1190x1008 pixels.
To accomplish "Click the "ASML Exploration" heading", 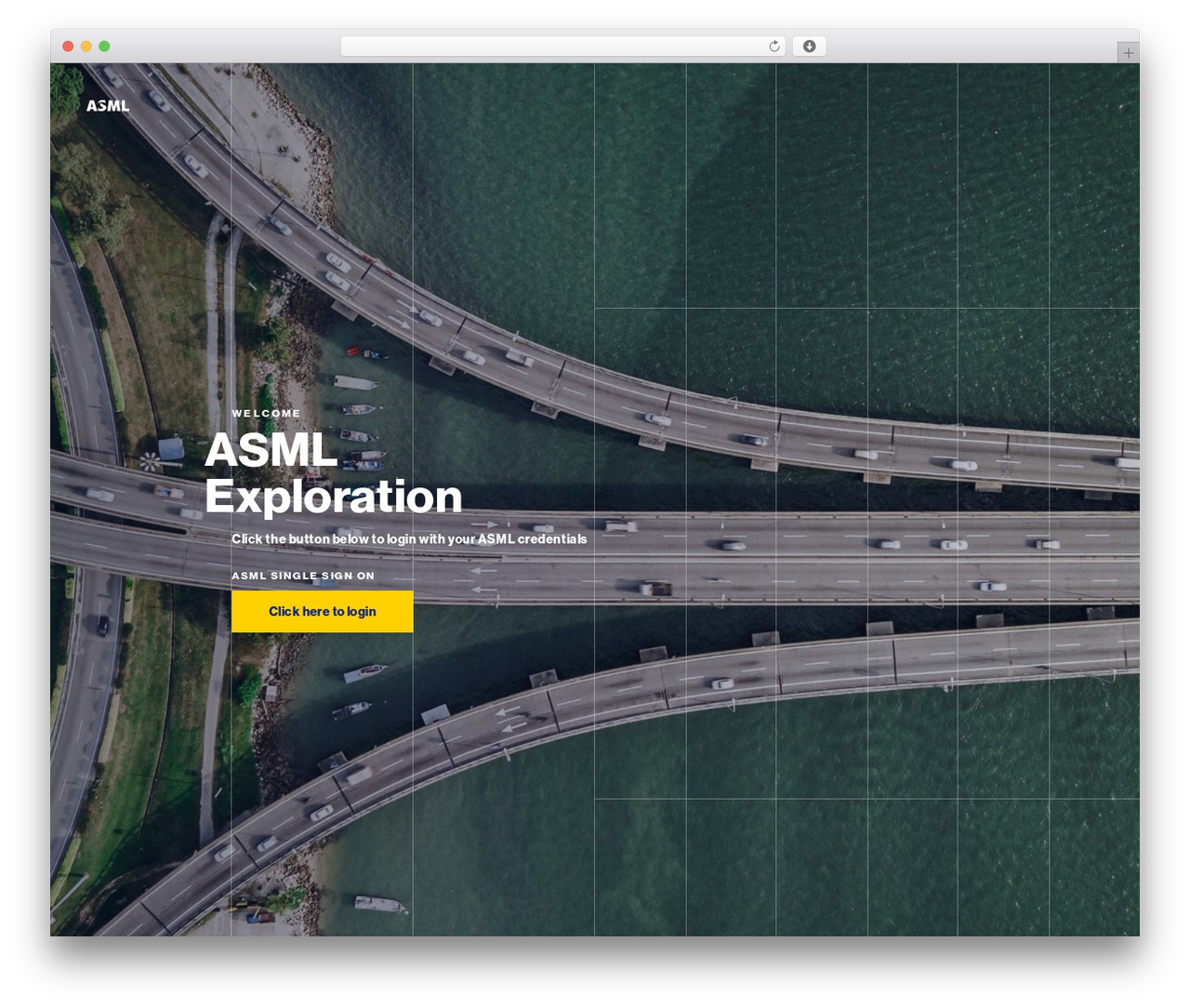I will (334, 473).
